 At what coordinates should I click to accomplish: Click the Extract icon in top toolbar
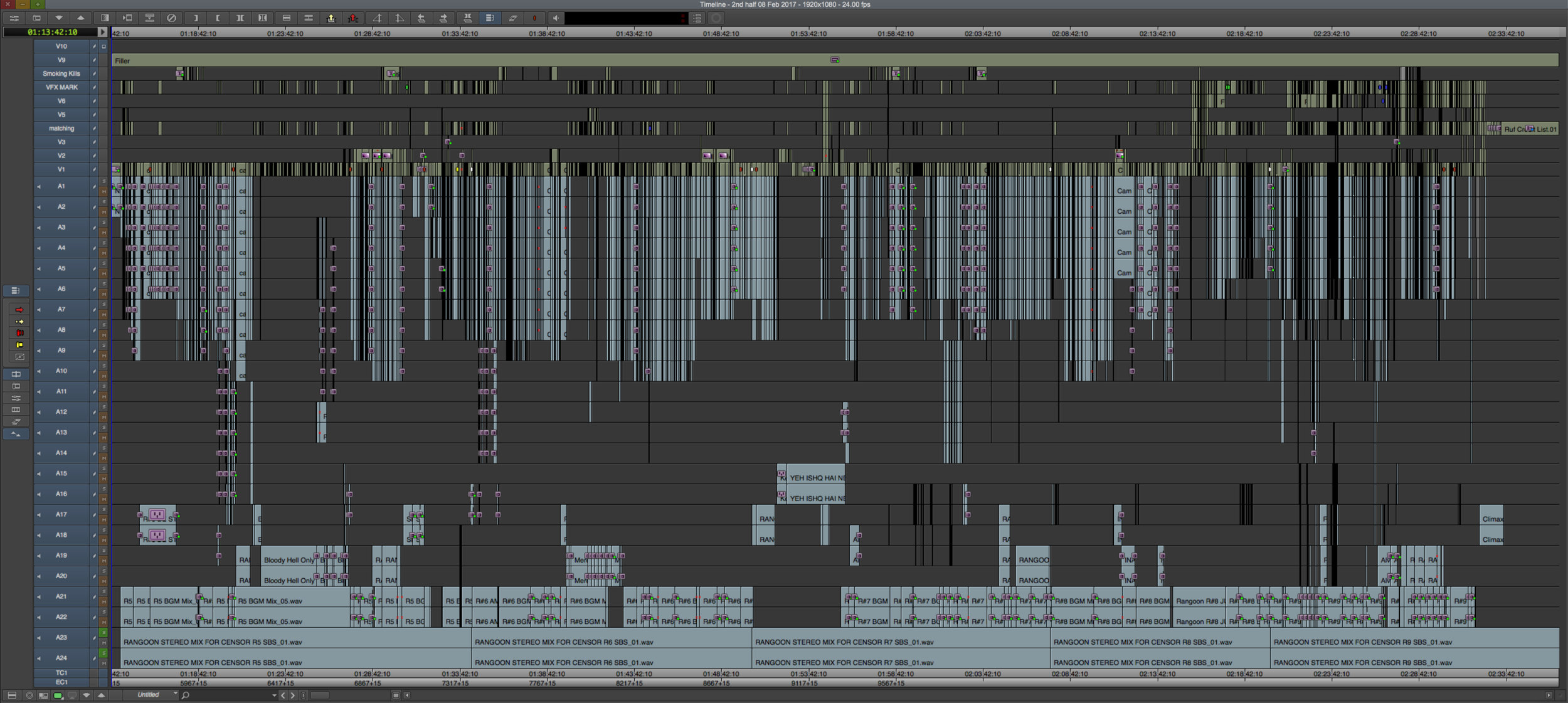(x=308, y=18)
